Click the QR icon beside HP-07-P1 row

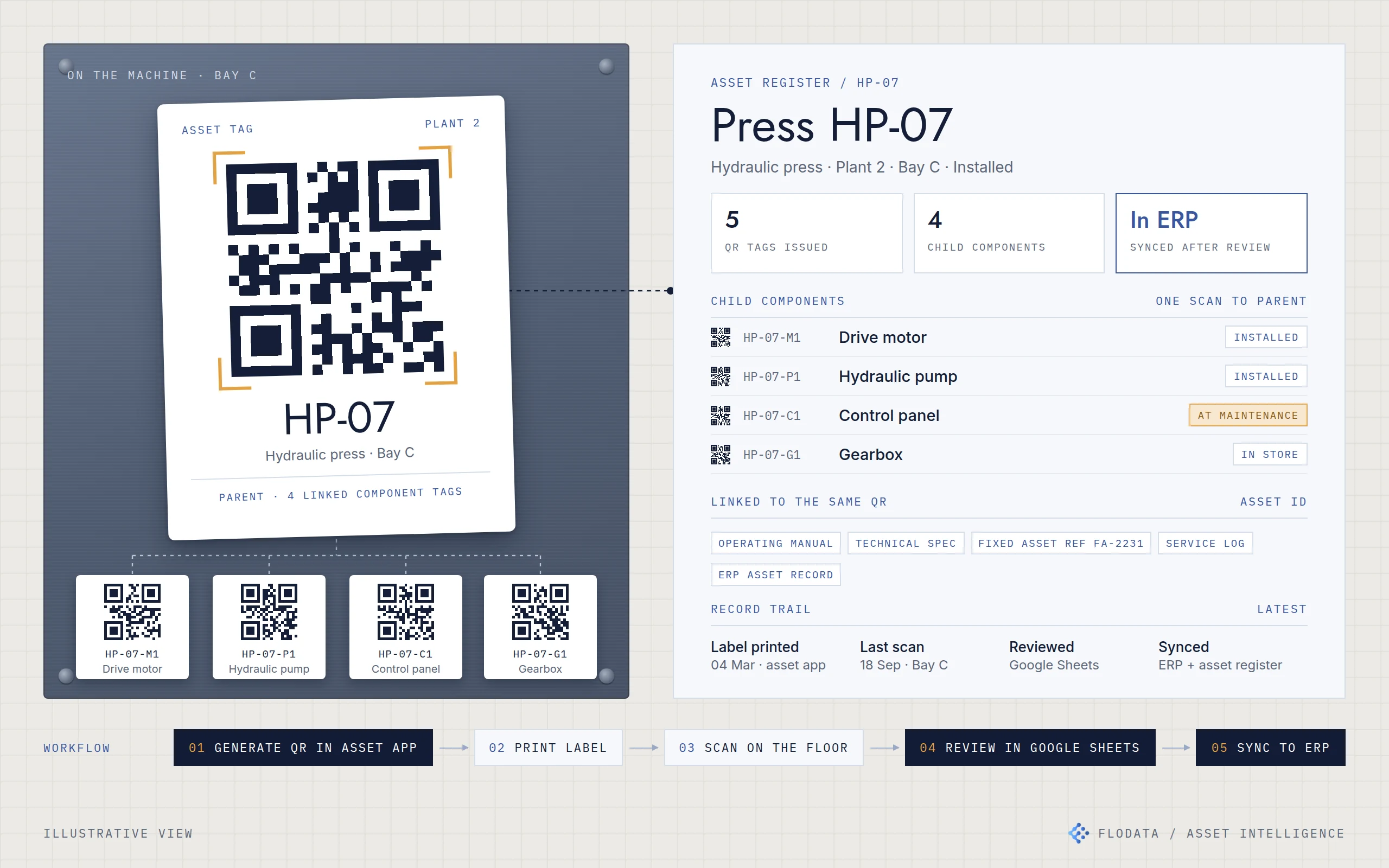tap(721, 376)
